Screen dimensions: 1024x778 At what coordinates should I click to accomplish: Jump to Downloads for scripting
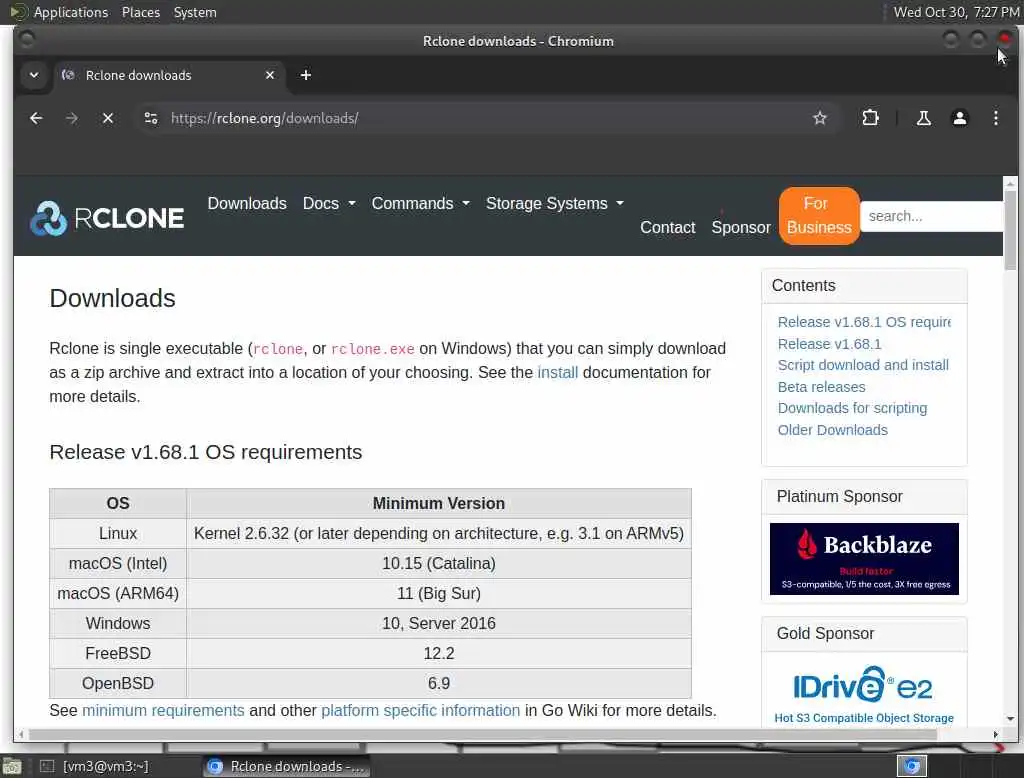pos(852,408)
